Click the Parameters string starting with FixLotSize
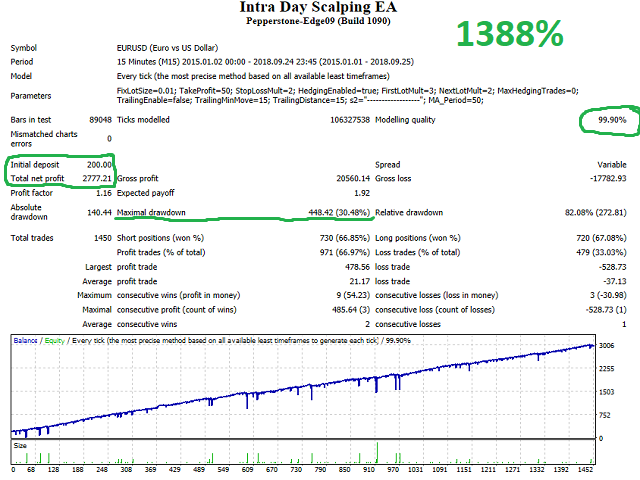Screen dimensions: 640x480 pos(347,96)
